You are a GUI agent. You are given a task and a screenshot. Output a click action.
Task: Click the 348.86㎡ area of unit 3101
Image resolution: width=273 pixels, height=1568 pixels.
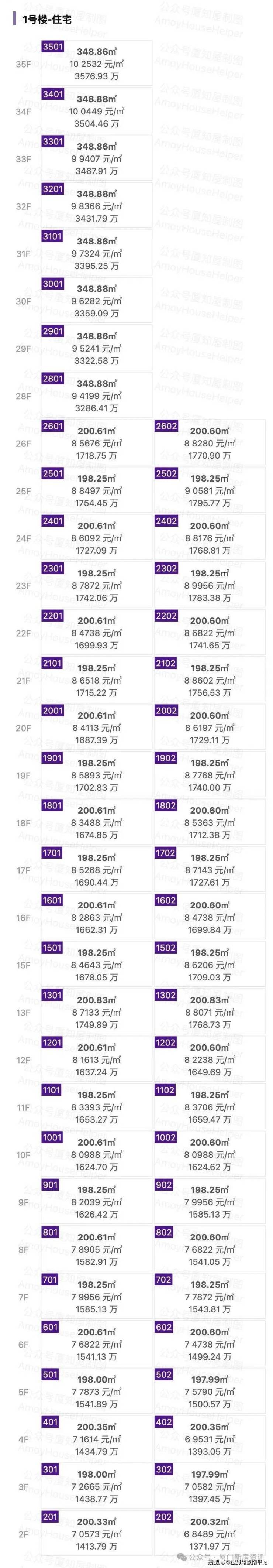click(x=97, y=241)
